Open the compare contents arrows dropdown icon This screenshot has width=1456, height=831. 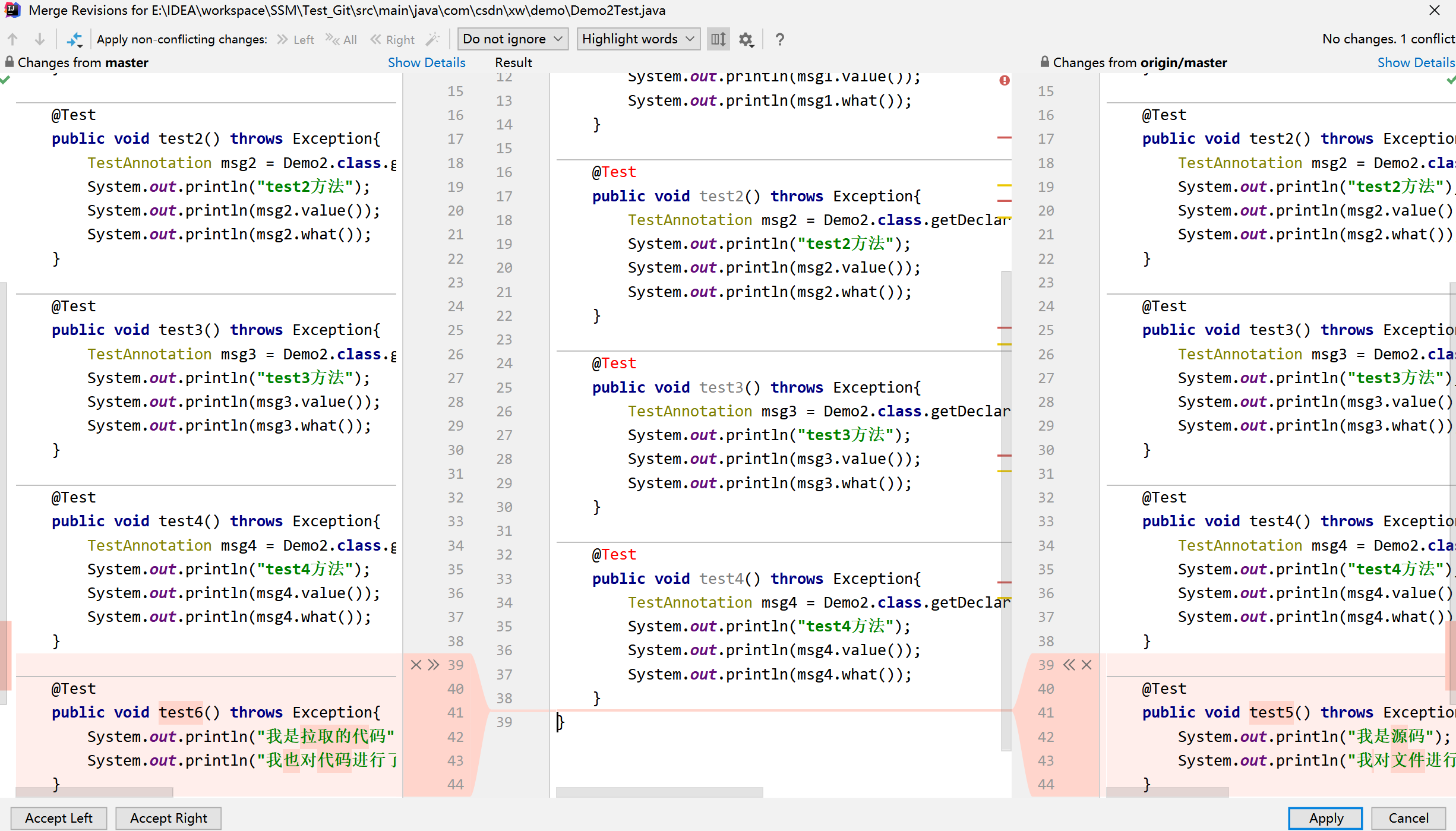74,39
